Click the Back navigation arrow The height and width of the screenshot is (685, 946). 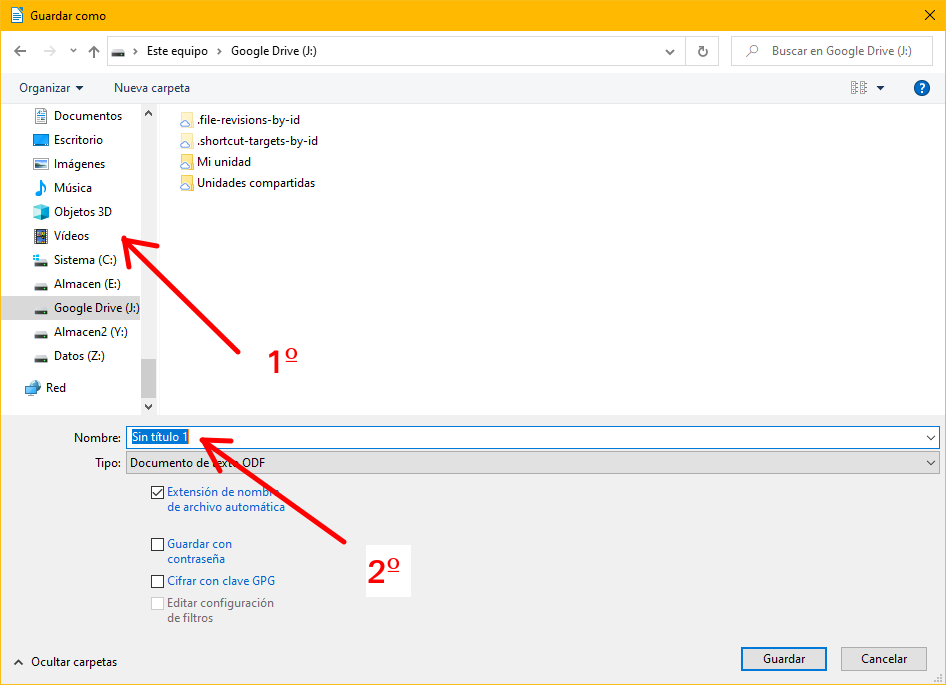pos(21,51)
